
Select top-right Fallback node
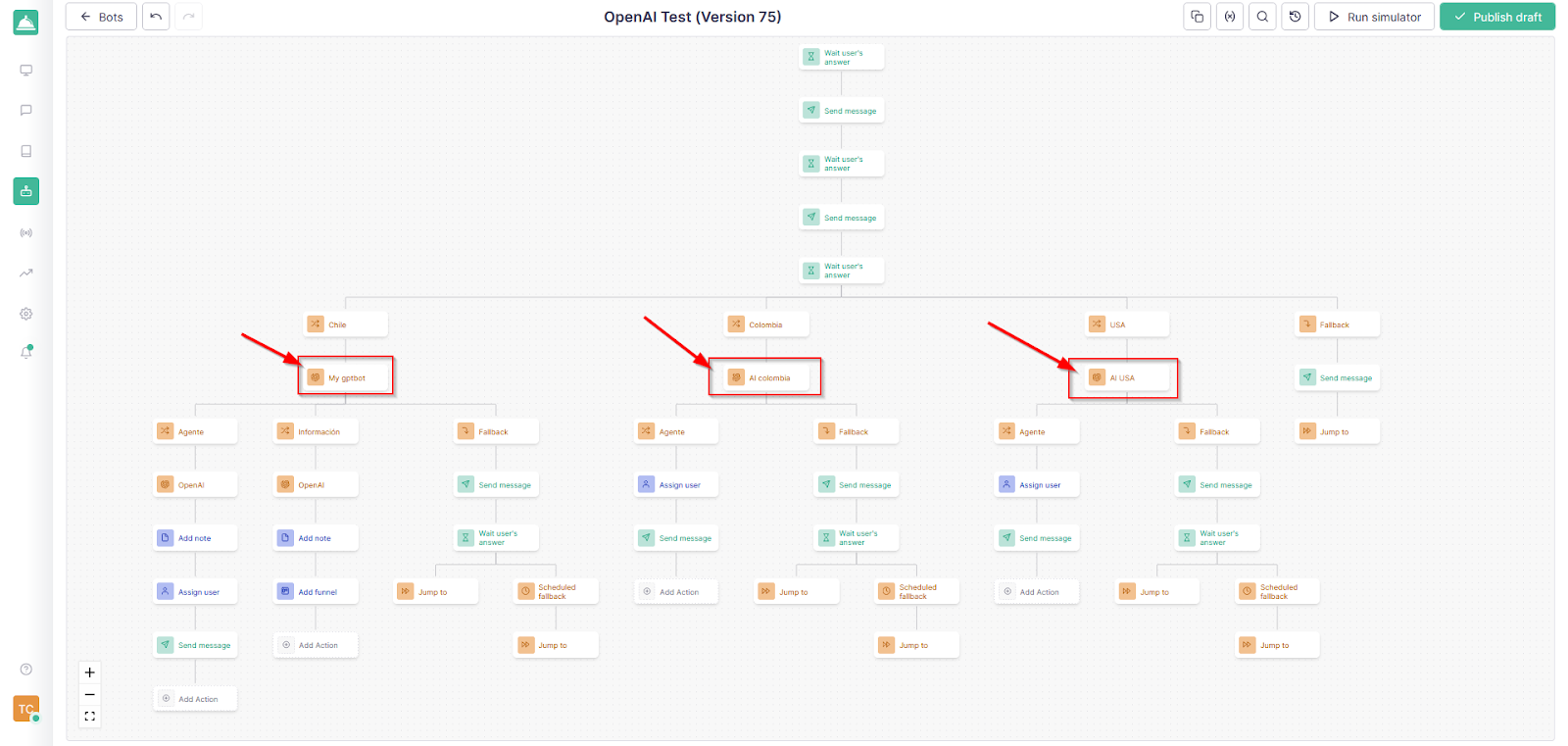(1338, 324)
